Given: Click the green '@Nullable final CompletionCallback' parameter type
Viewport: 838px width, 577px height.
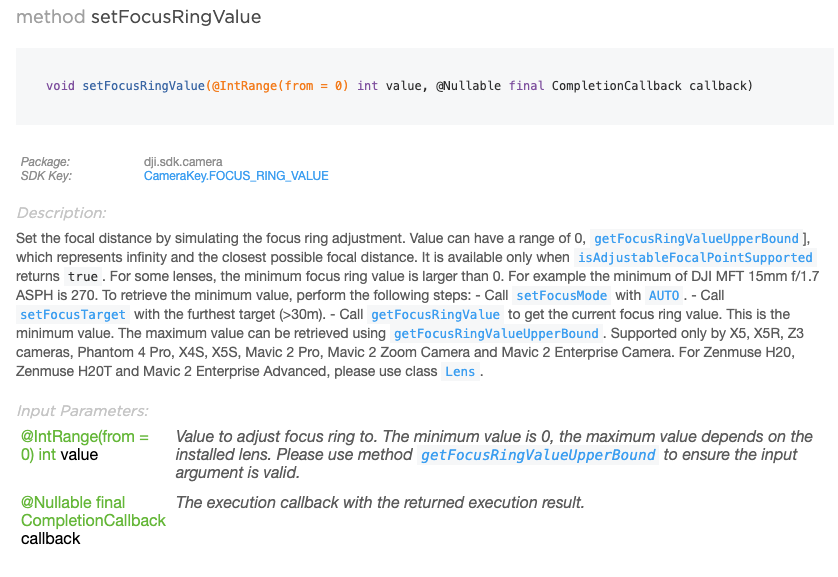Looking at the screenshot, I should 93,511.
